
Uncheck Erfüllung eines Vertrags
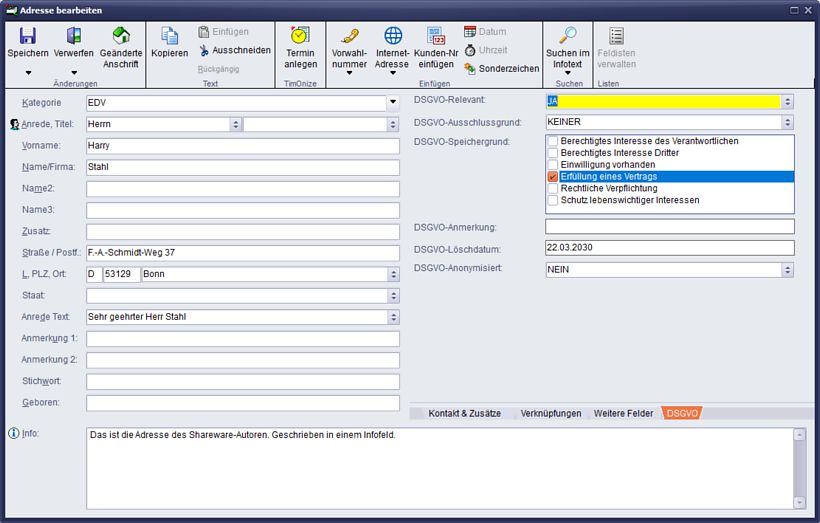coord(553,177)
